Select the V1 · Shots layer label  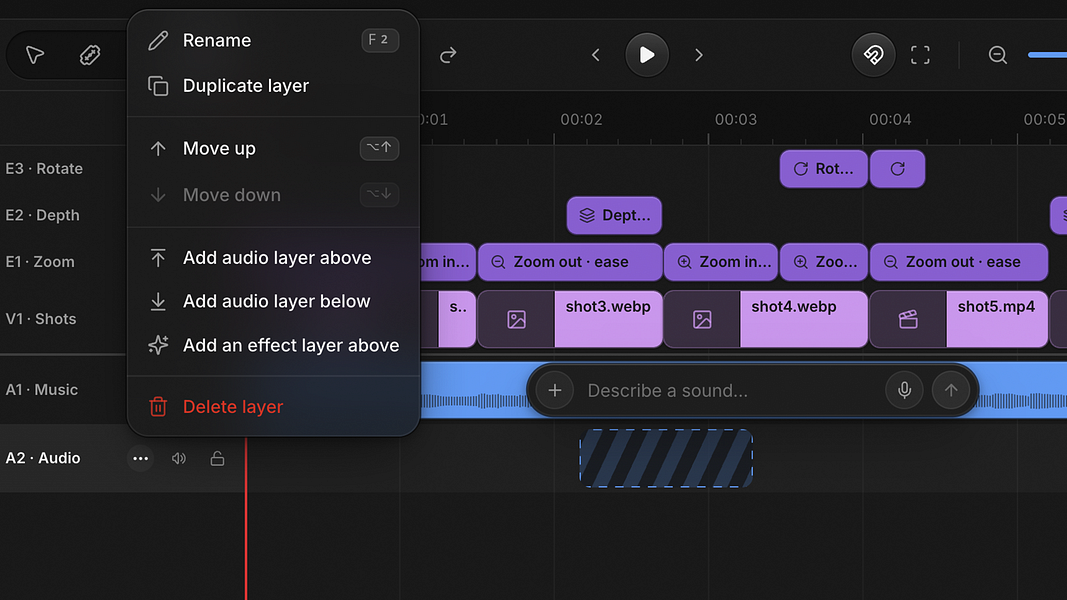pyautogui.click(x=41, y=319)
